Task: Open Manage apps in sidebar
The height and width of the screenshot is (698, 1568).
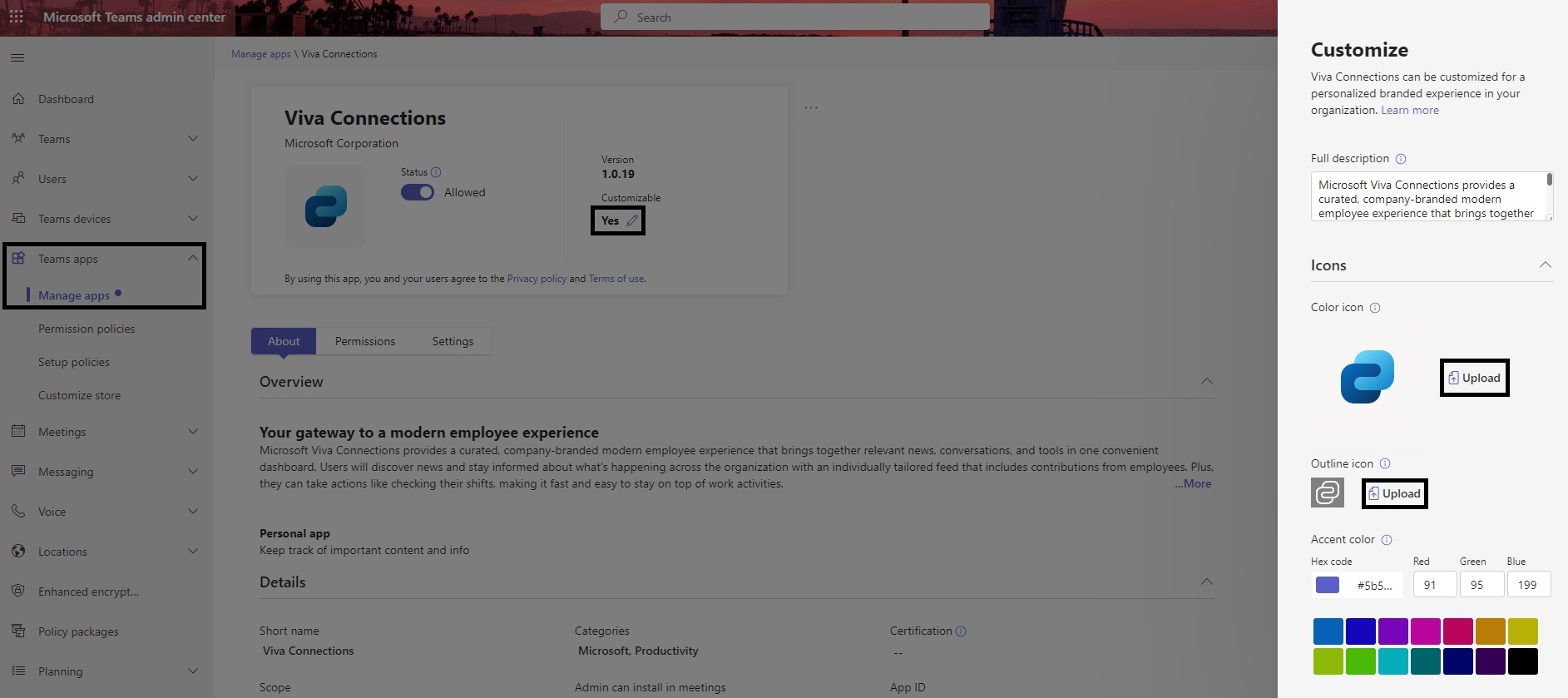Action: click(74, 295)
